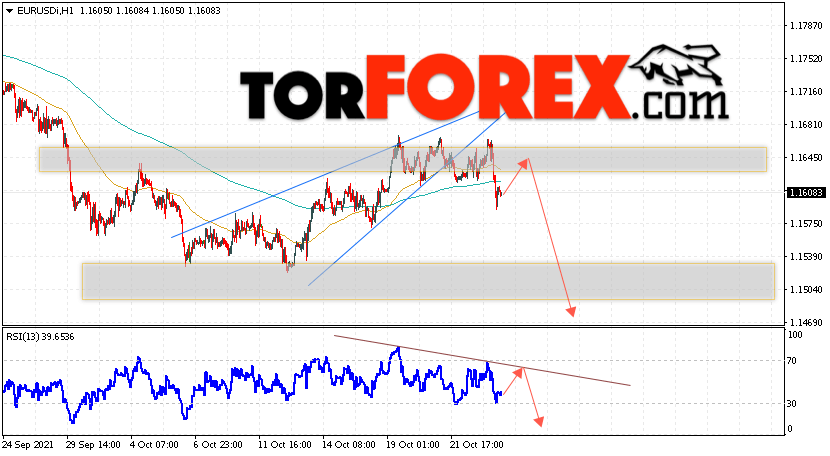Click the OHLC quote values 1.16050 1.16084
This screenshot has width=830, height=456.
114,11
